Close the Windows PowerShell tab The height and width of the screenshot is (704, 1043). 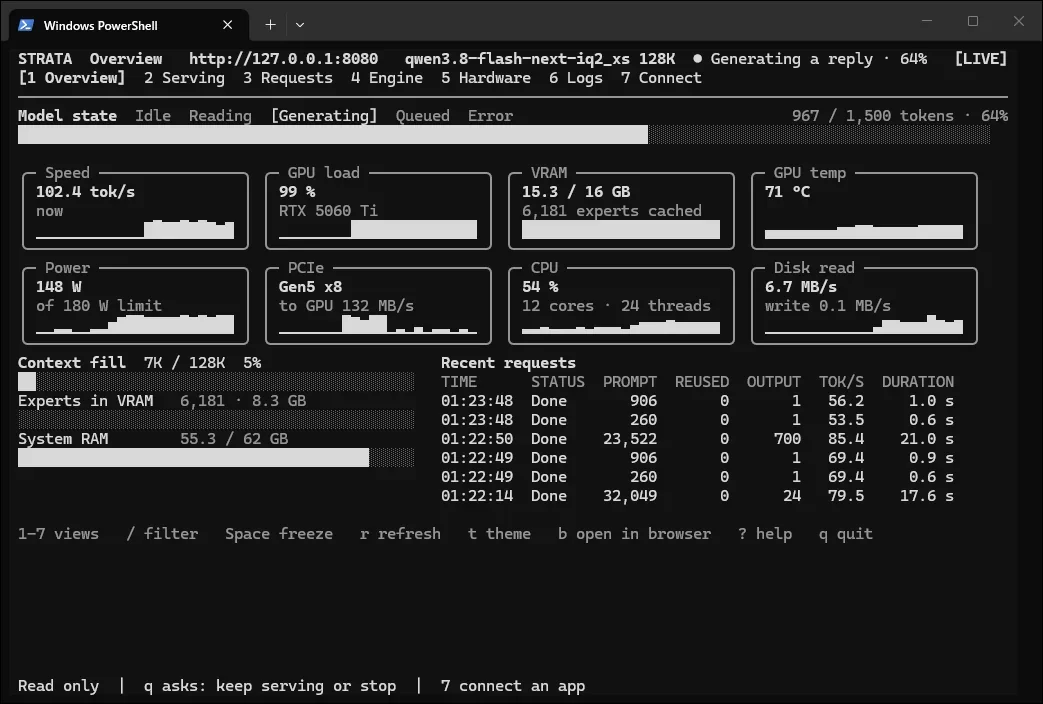click(227, 25)
